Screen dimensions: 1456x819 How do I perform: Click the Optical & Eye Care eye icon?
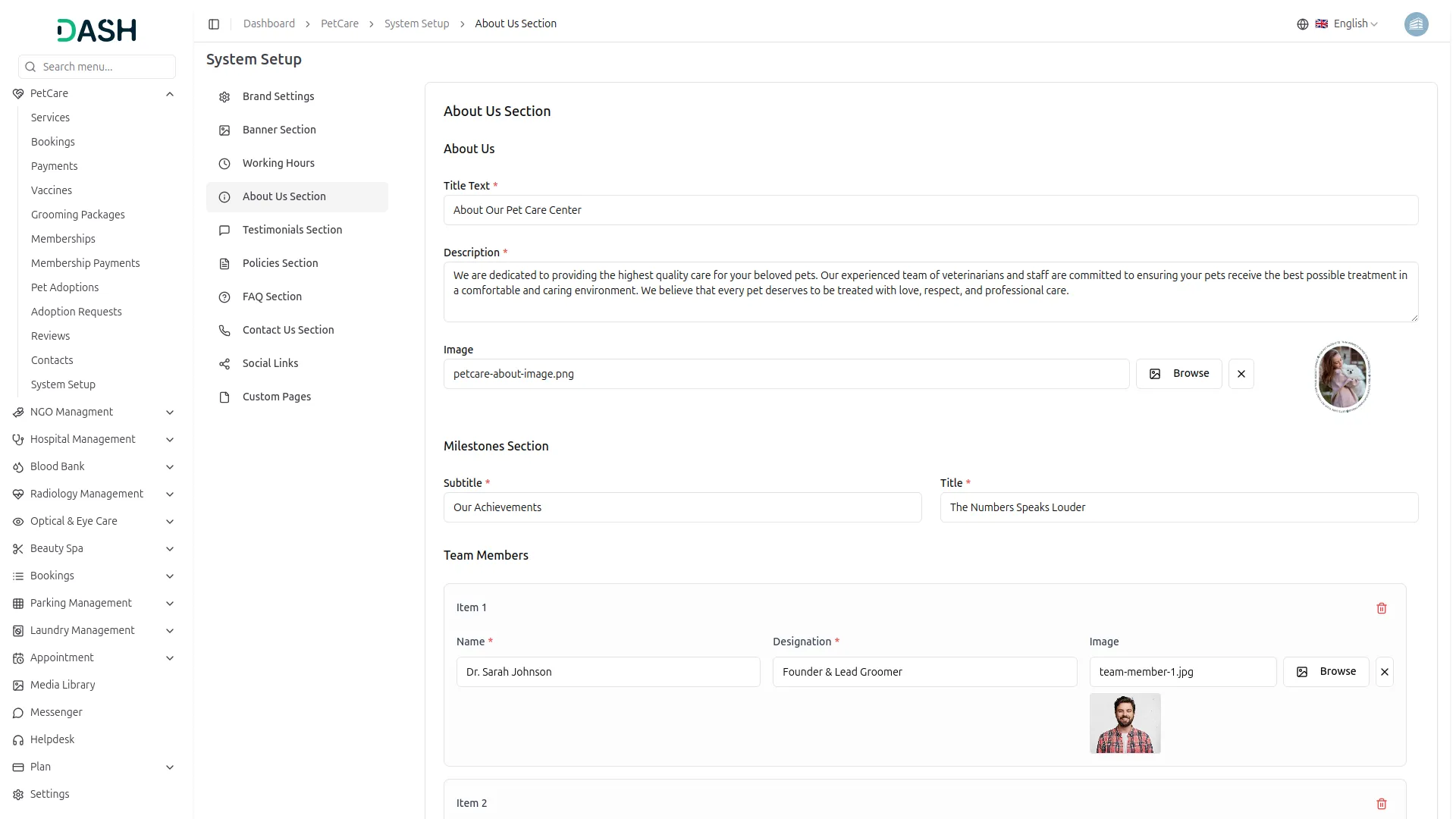18,522
